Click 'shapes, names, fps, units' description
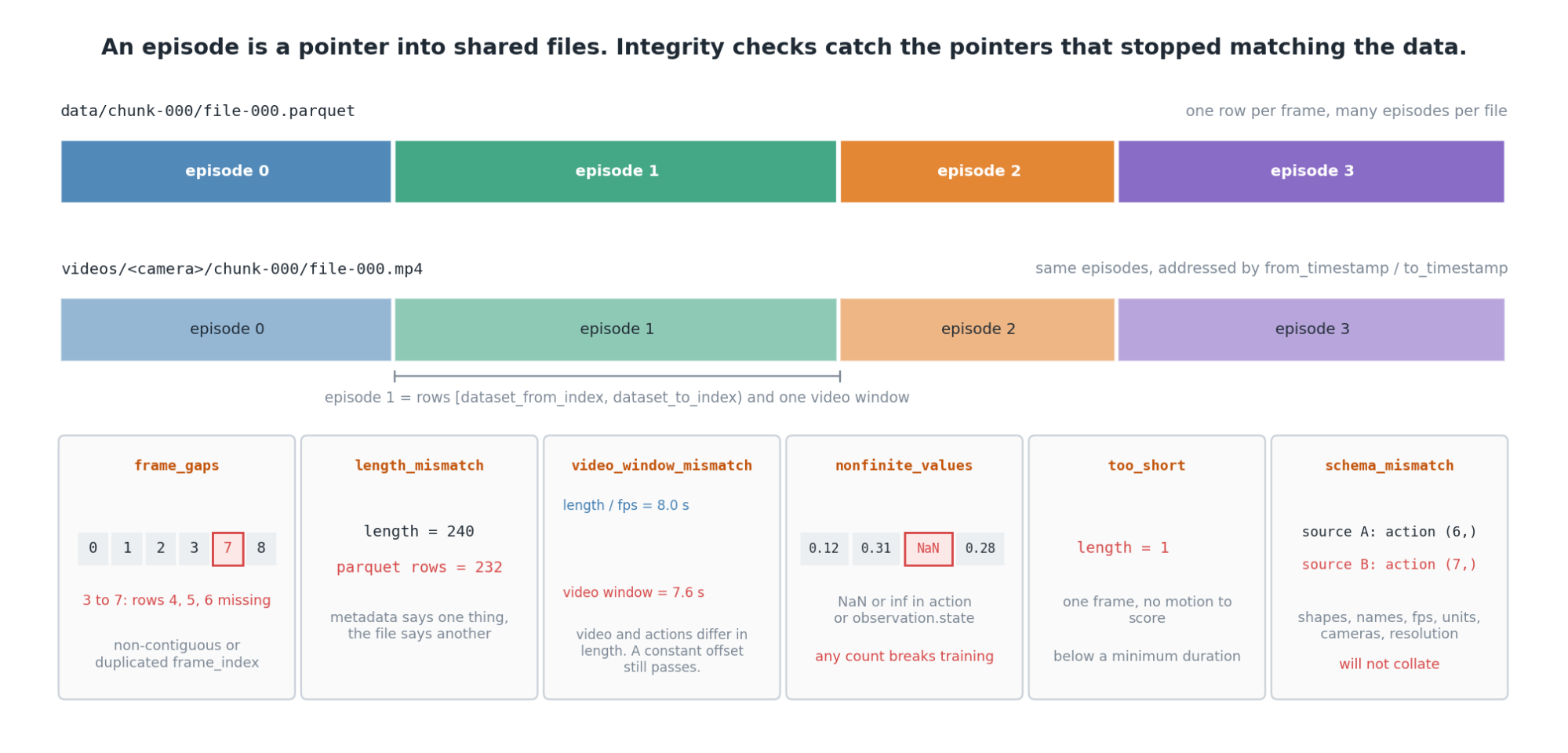The image size is (1568, 753). click(1389, 626)
